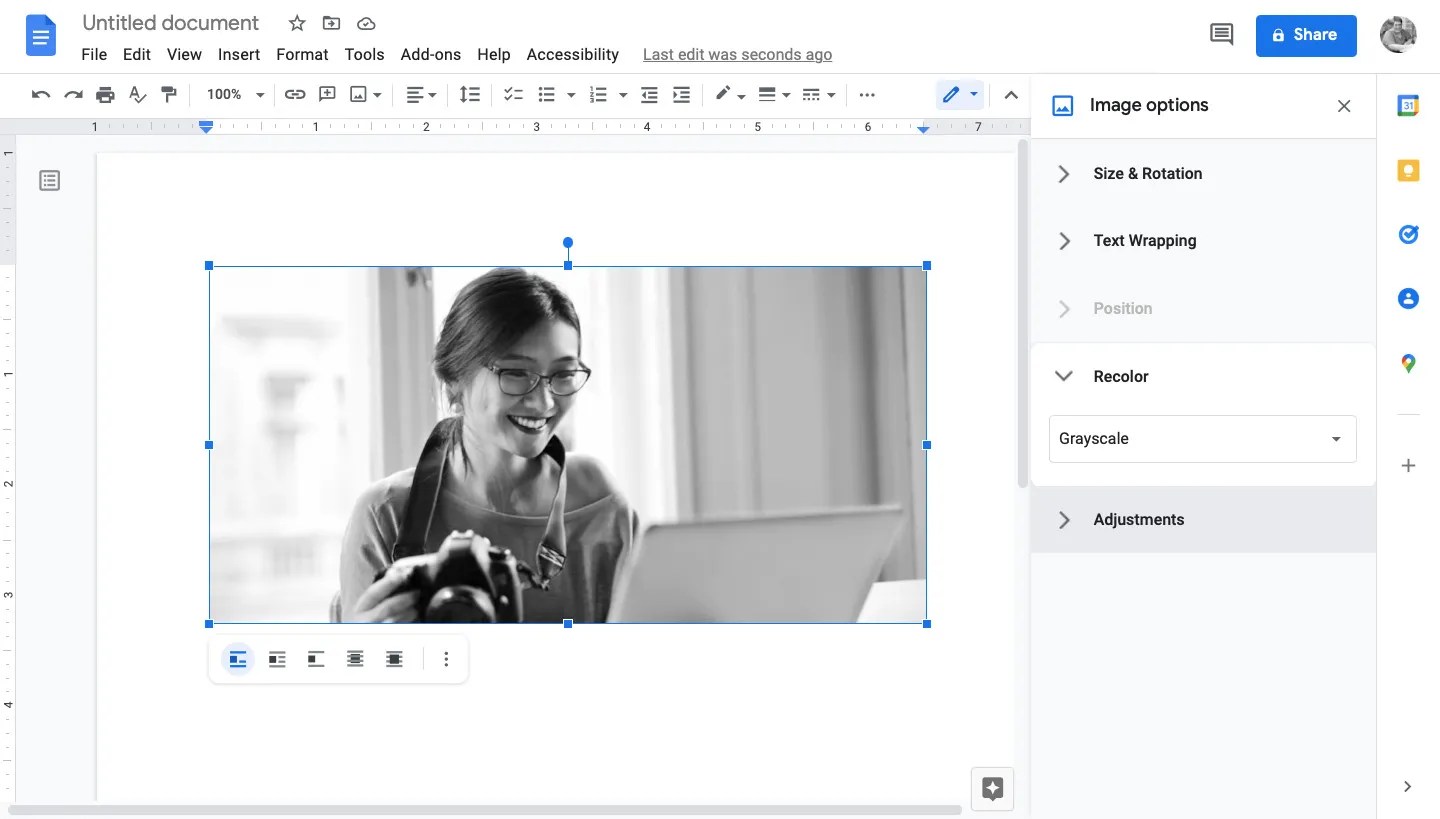Image resolution: width=1440 pixels, height=819 pixels.
Task: Open version history via 'Last edit was seconds ago'
Action: click(737, 55)
